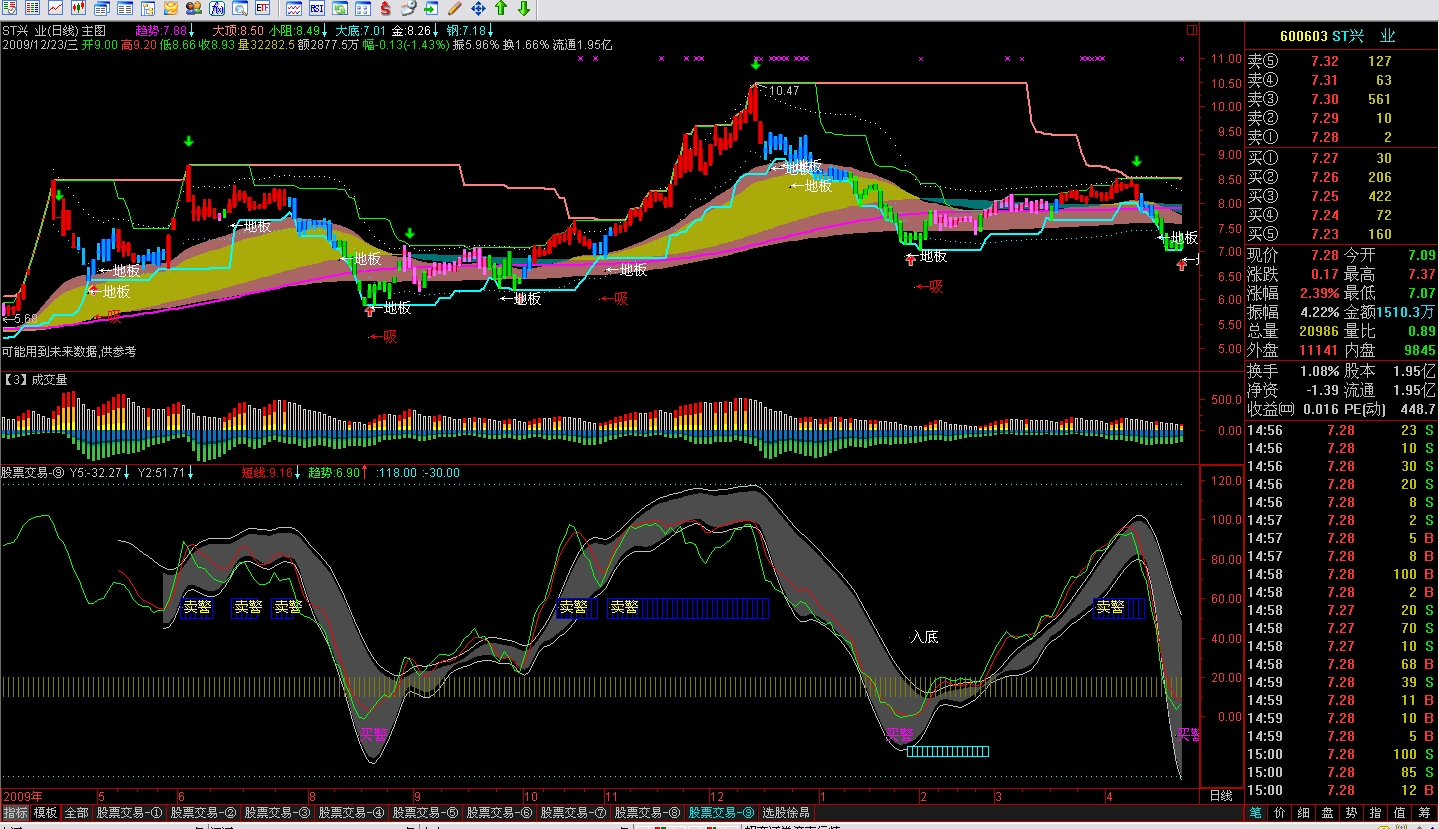Open the RSI indicator toolbar icon
The width and height of the screenshot is (1439, 829).
pos(317,8)
